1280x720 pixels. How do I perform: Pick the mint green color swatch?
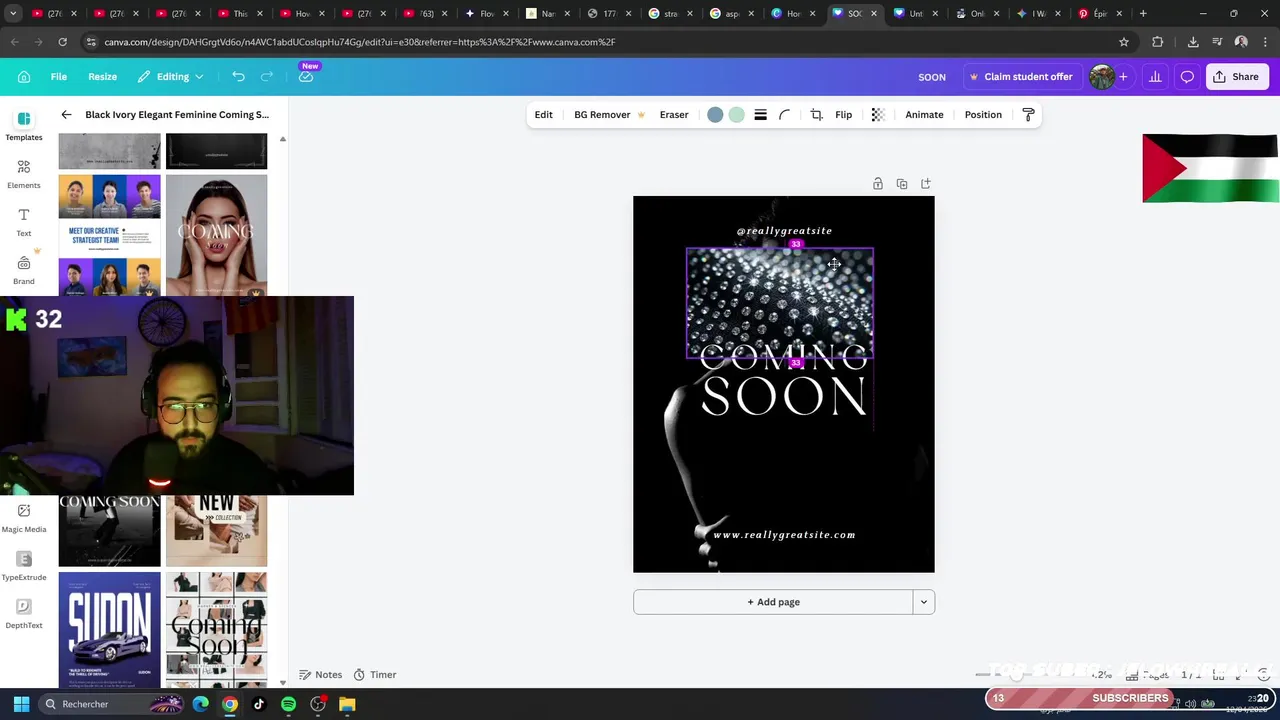click(x=737, y=115)
